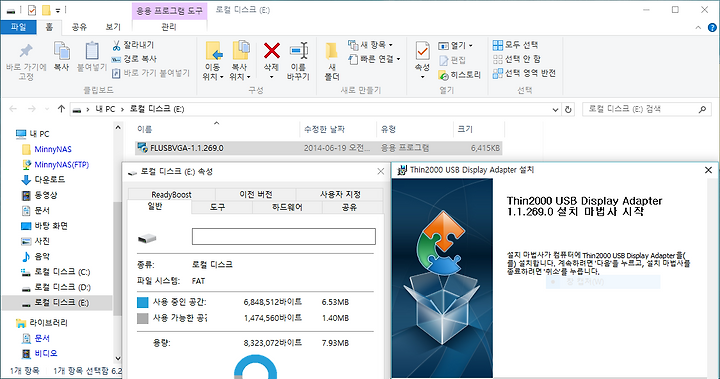Open 빠른 연결 dropdown

point(374,59)
